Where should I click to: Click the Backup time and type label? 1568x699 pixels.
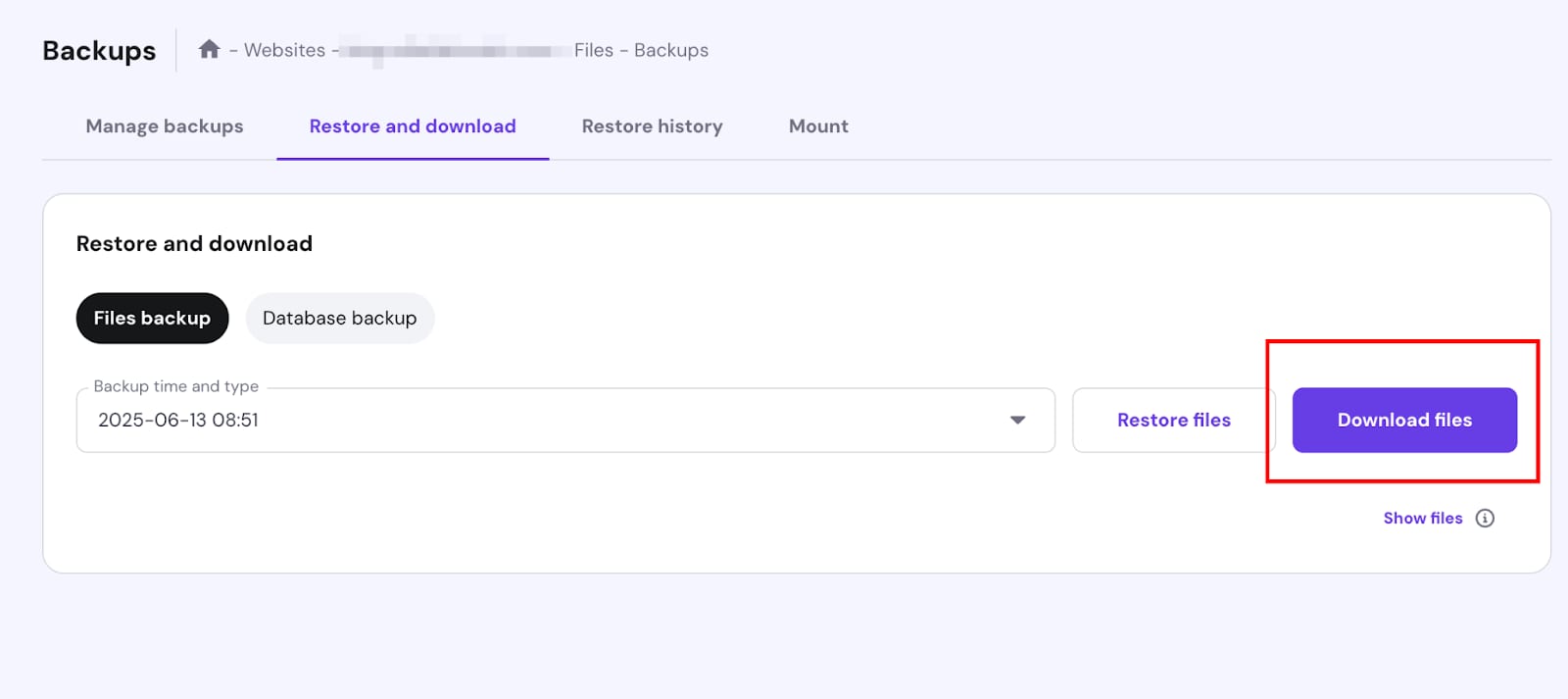[176, 386]
